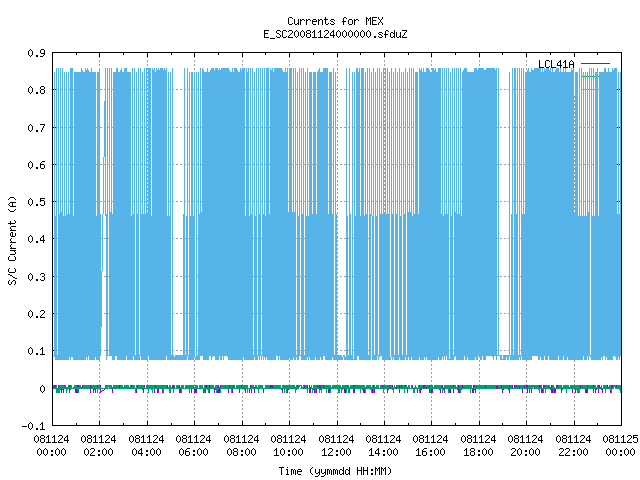Click the "Time (yymmdd HH:MM)" x-axis label
Image resolution: width=640 pixels, height=480 pixels.
tap(335, 471)
